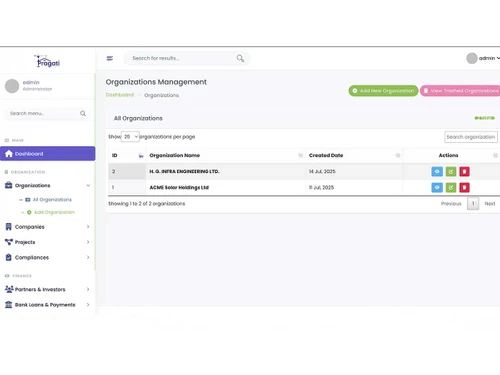Go to Next page of results
Screen dimensions: 500x375
pos(490,204)
